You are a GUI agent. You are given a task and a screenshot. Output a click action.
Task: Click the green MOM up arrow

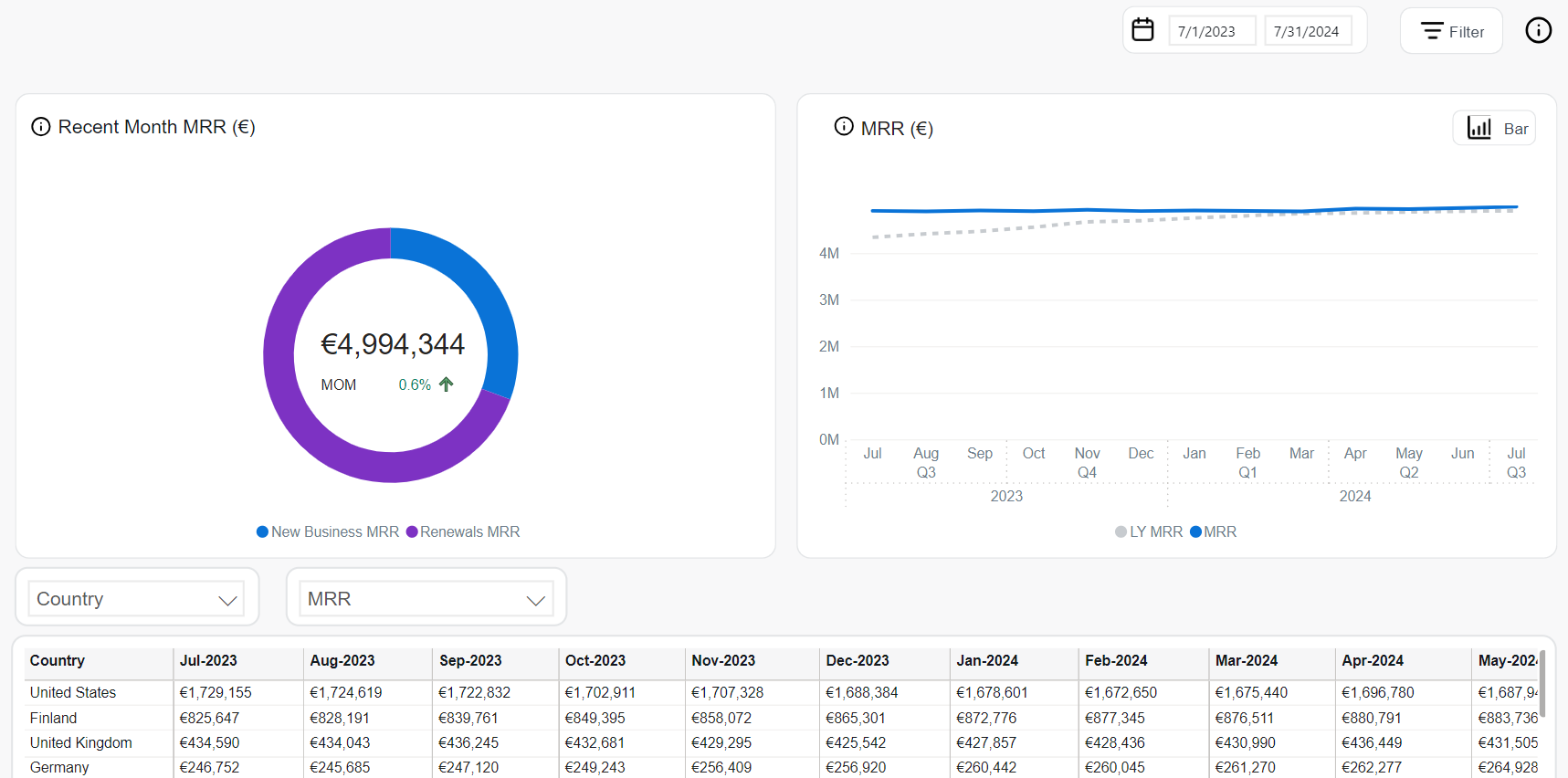tap(446, 384)
